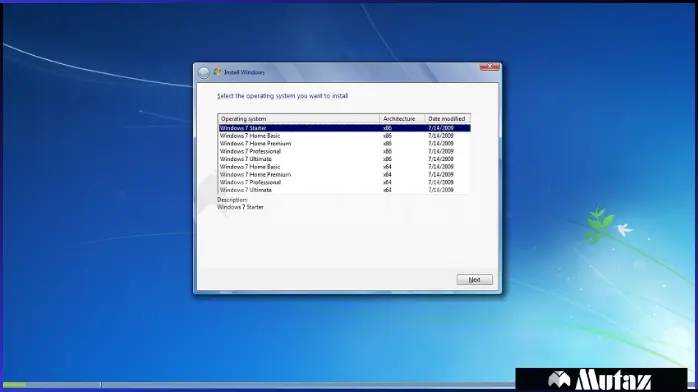This screenshot has width=698, height=392.
Task: Close the Install Windows dialog
Action: pos(489,67)
